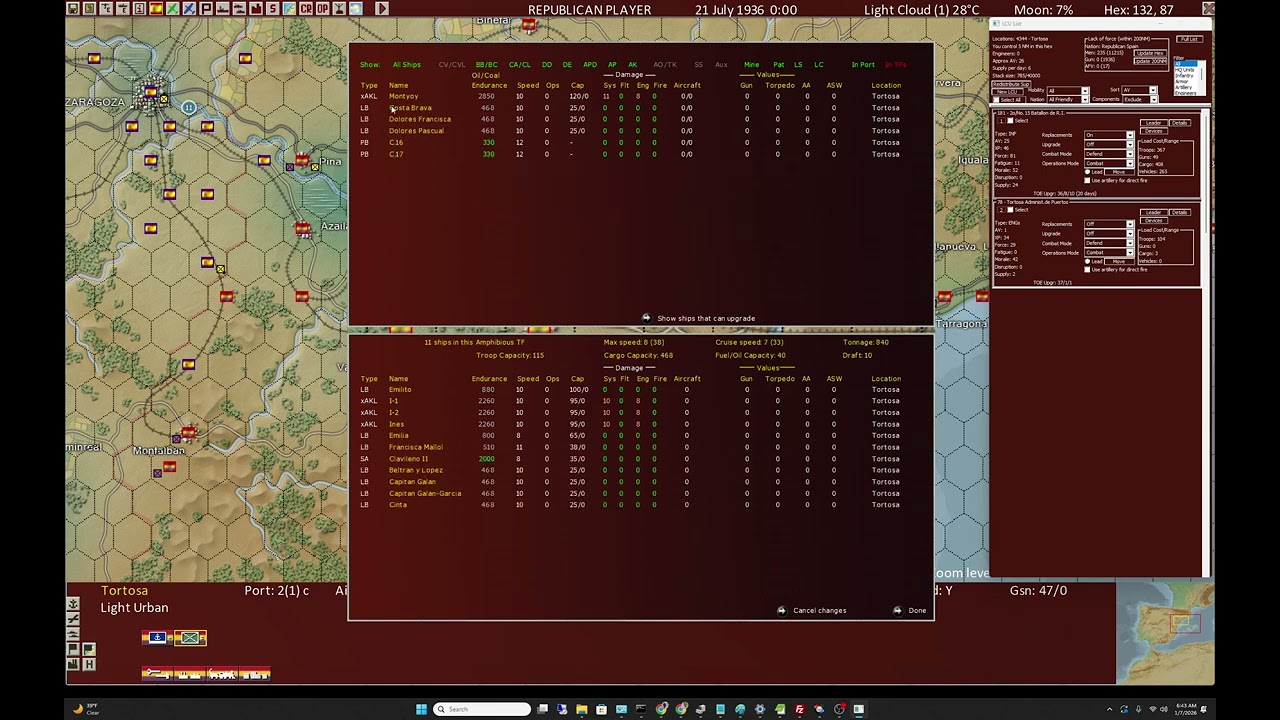Click the '+E' toolbar icon
The width and height of the screenshot is (1280, 720).
106,8
